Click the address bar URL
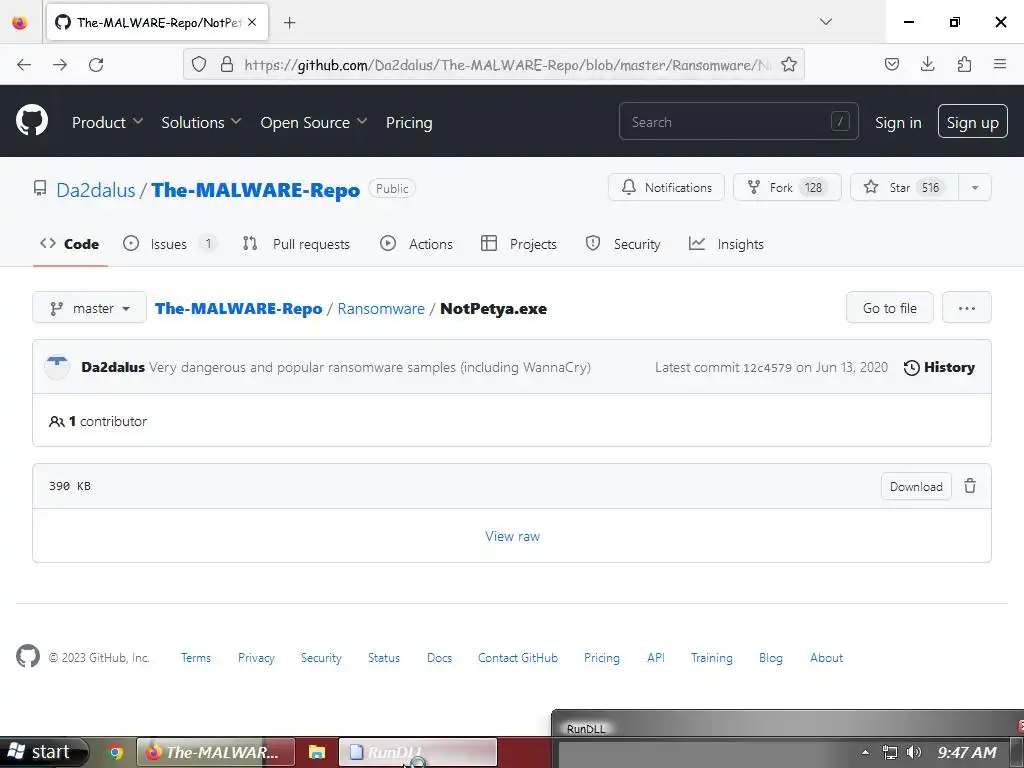The width and height of the screenshot is (1024, 768). tap(507, 65)
